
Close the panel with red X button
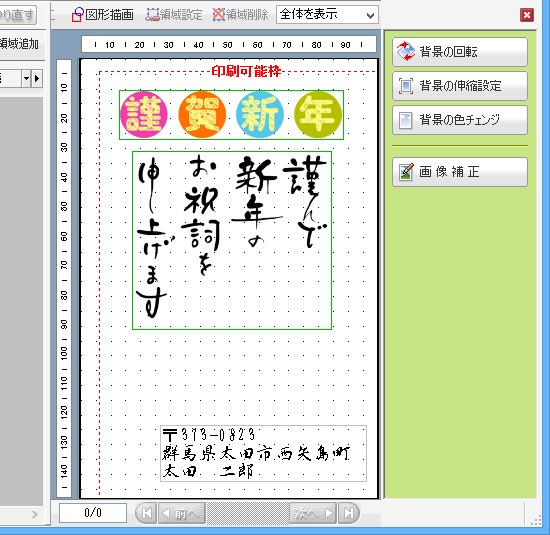coord(527,15)
